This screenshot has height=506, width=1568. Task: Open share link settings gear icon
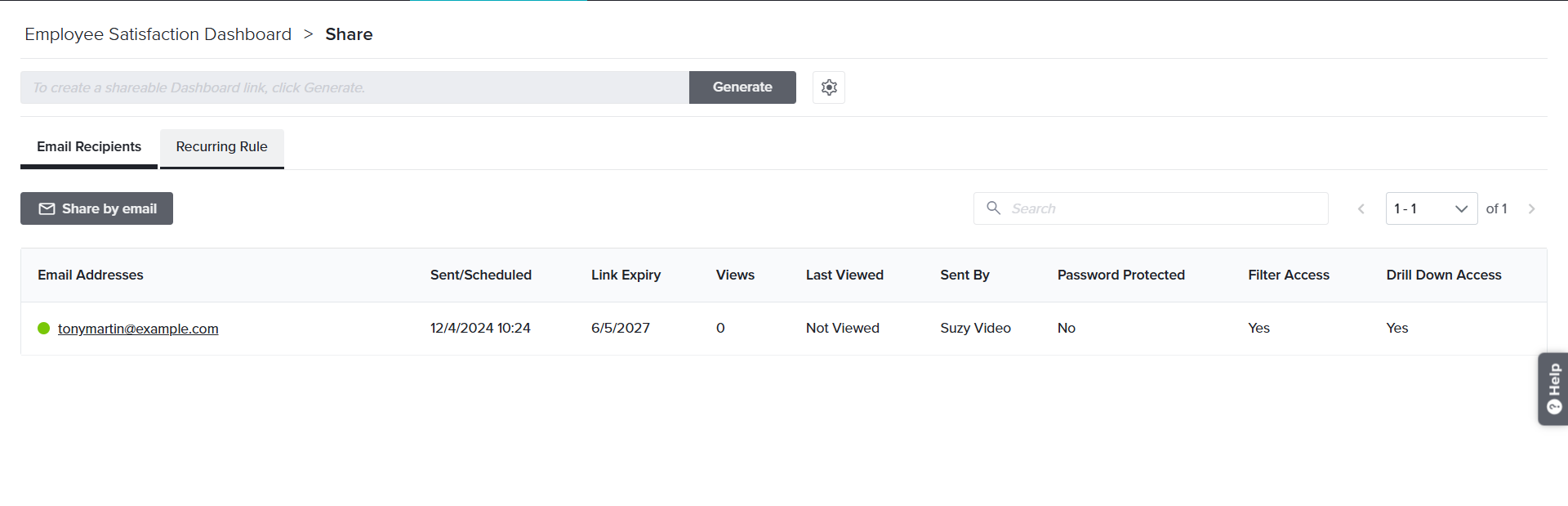pos(828,87)
